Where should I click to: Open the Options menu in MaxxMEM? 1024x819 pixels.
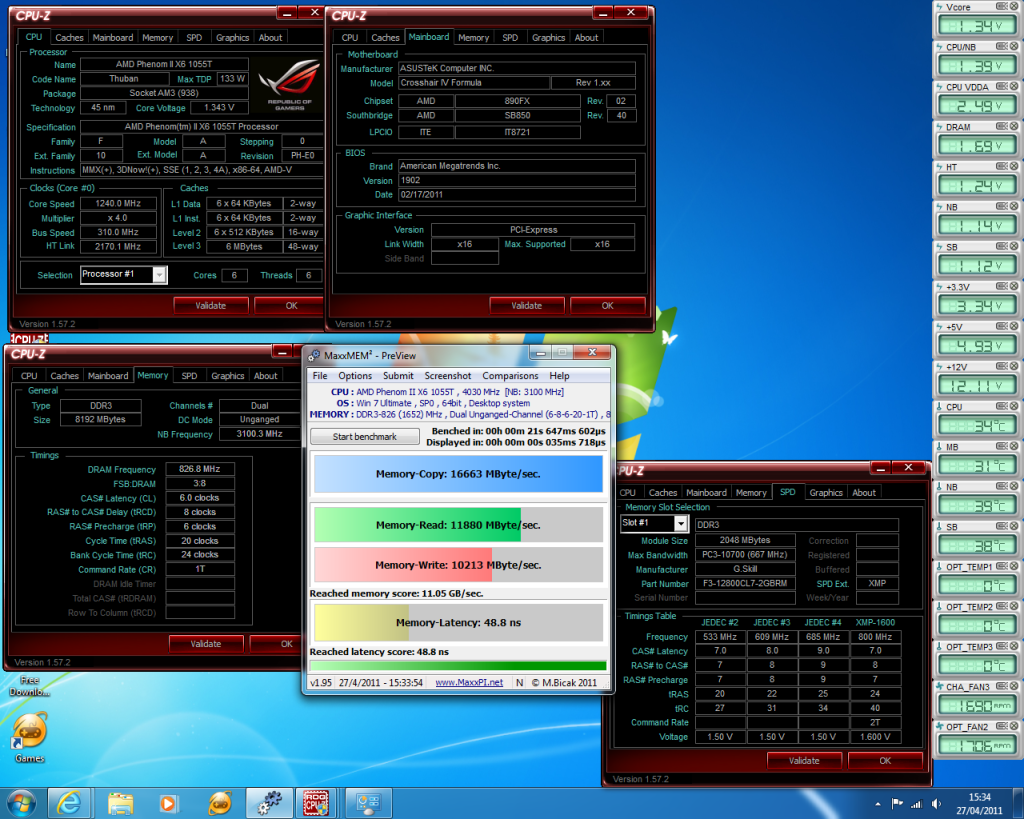coord(355,376)
